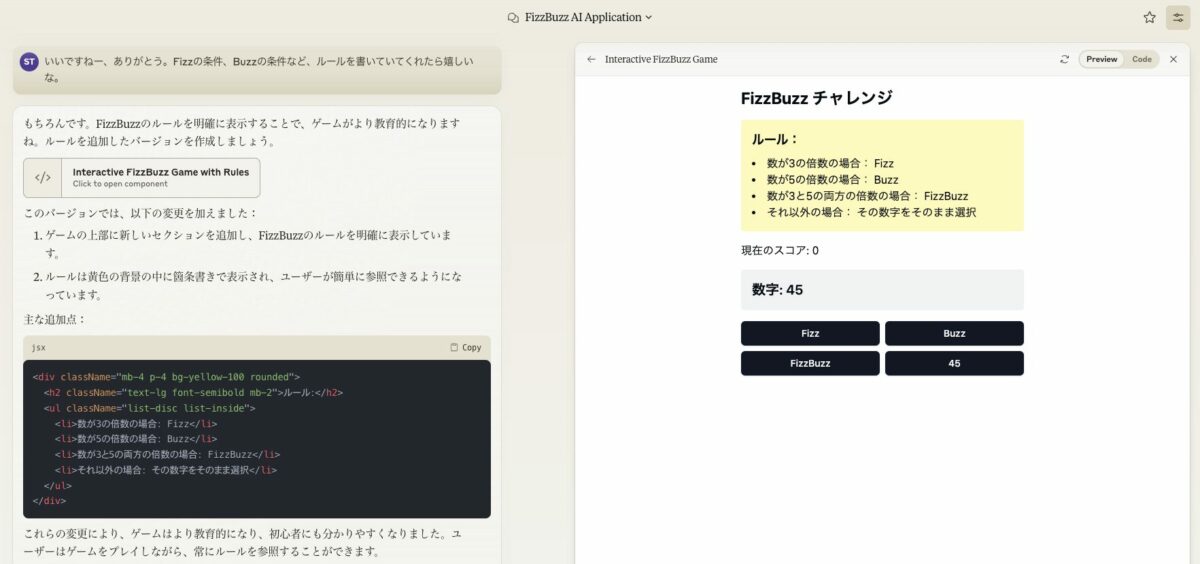Answer with the Buzz button
Image resolution: width=1200 pixels, height=564 pixels.
[x=954, y=333]
